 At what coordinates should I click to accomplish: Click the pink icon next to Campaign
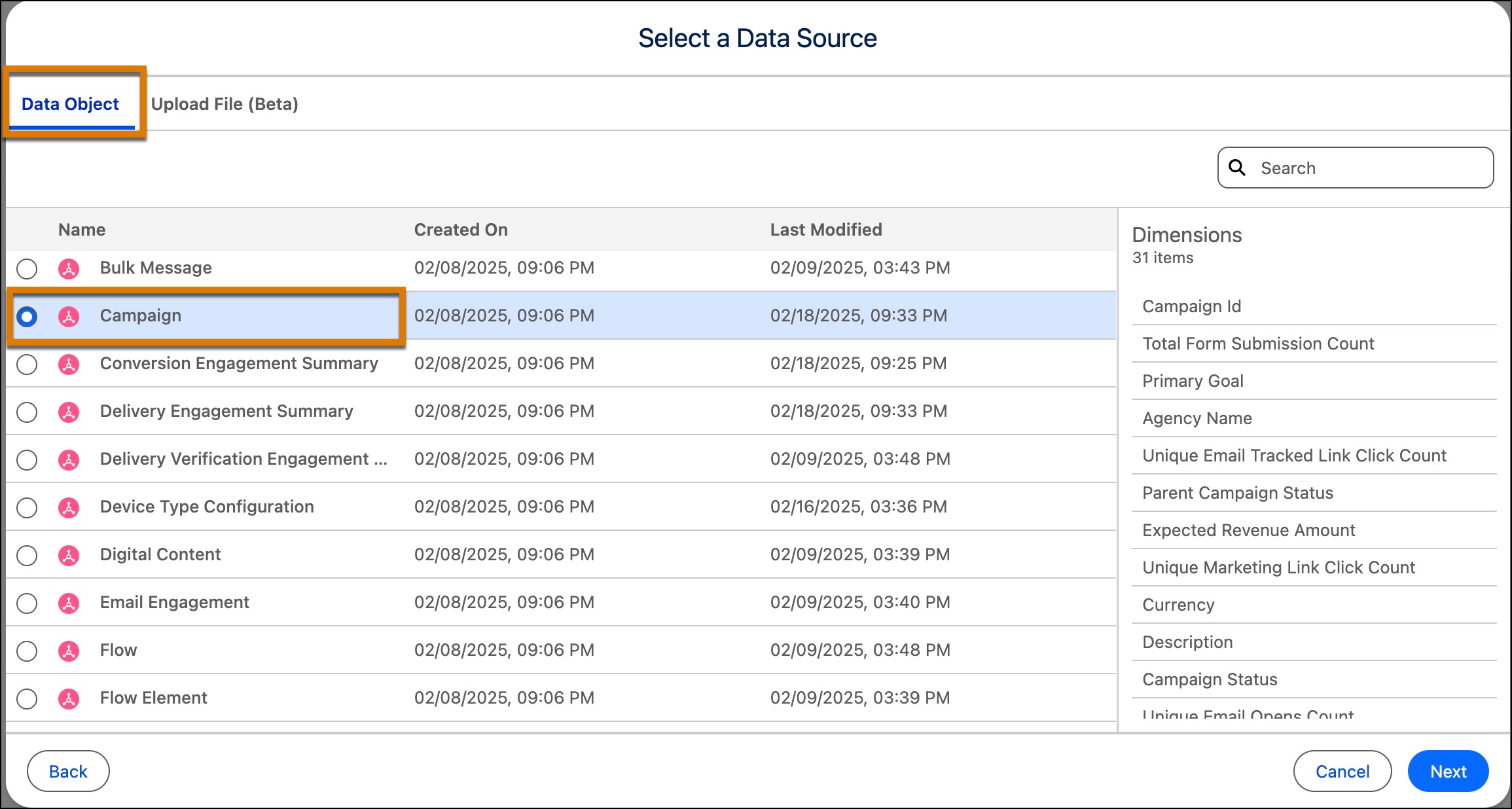[x=69, y=316]
